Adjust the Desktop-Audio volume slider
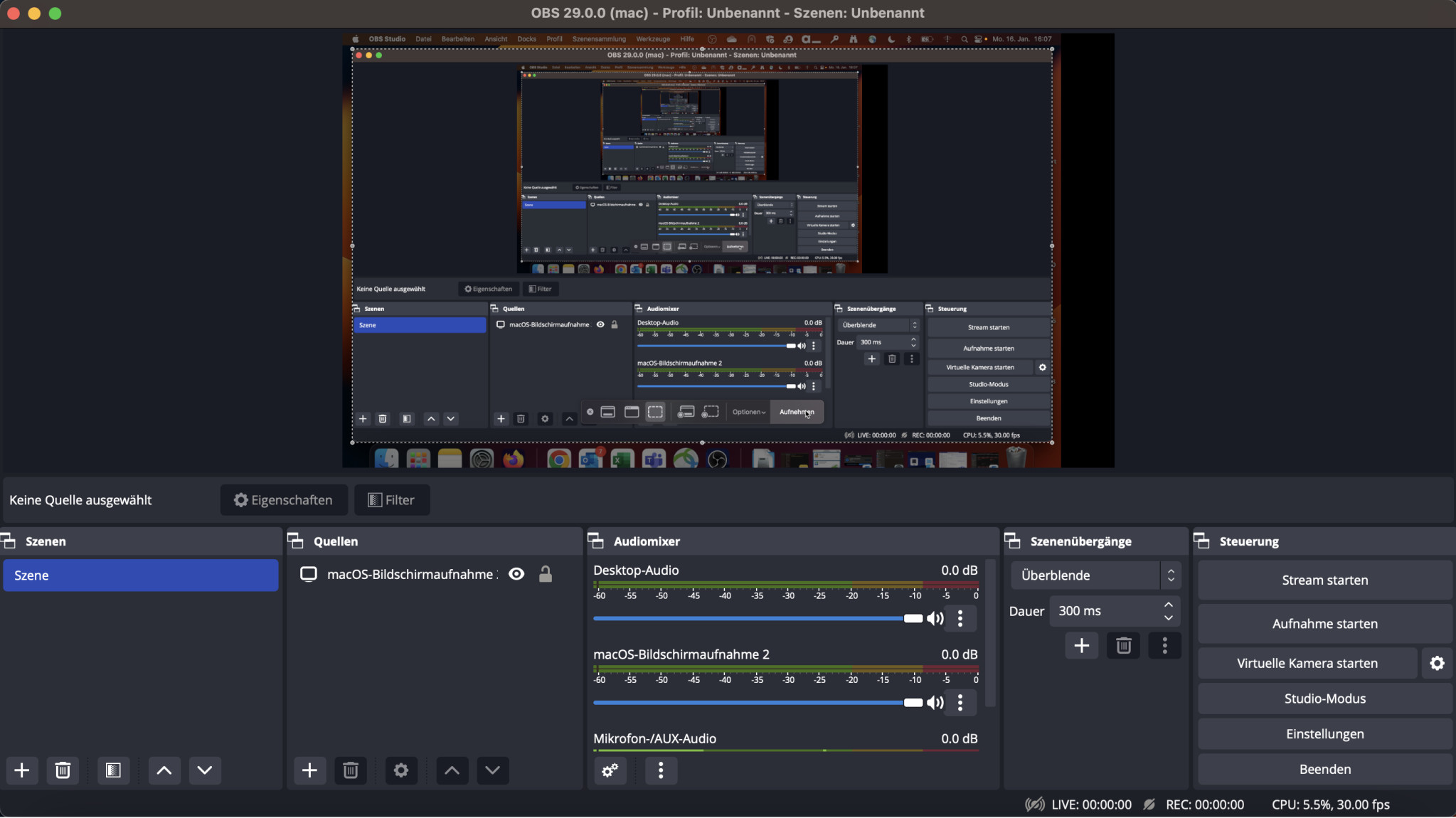This screenshot has height=818, width=1456. [x=913, y=618]
